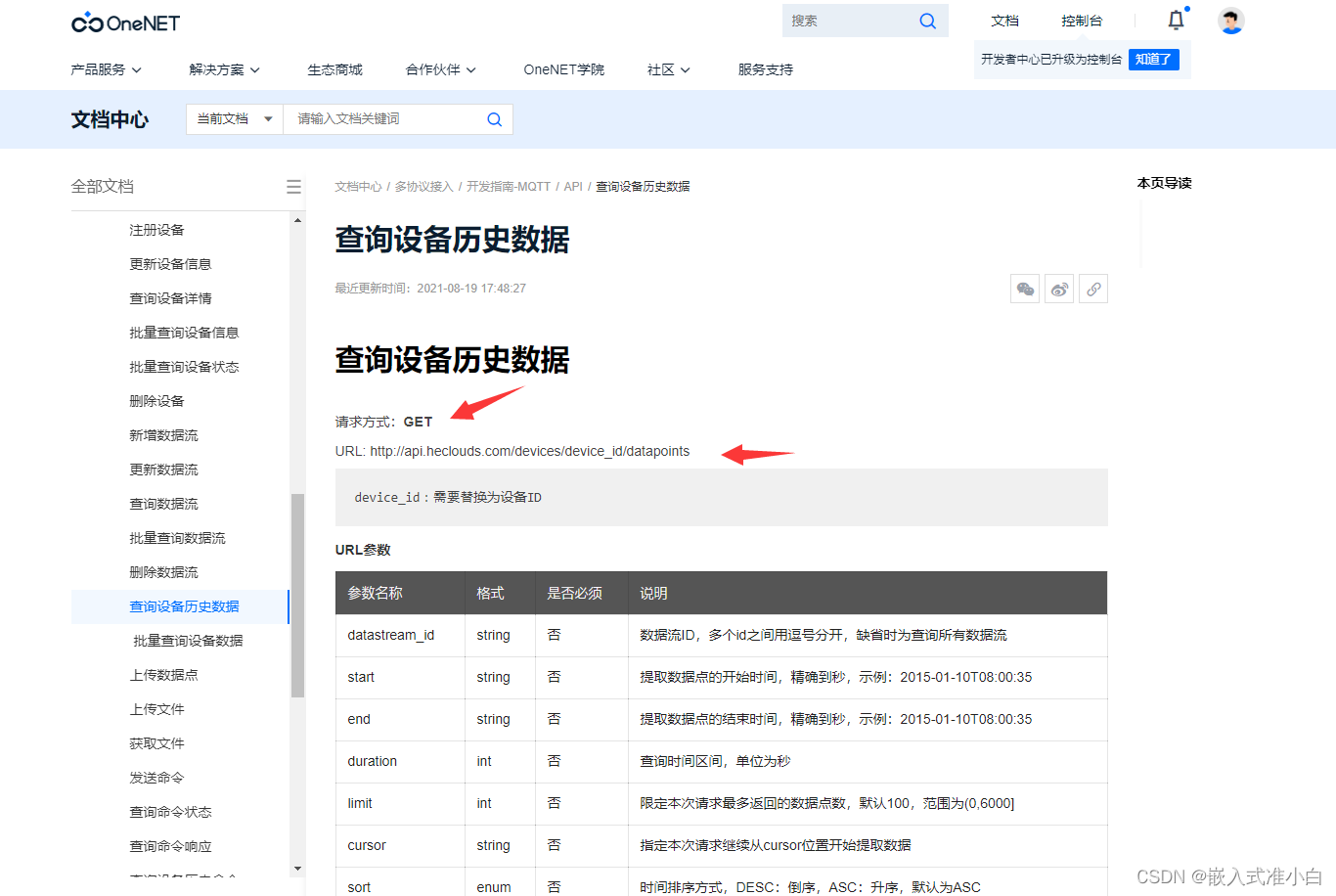Open the user avatar profile
Image resolution: width=1336 pixels, height=896 pixels.
(x=1230, y=20)
